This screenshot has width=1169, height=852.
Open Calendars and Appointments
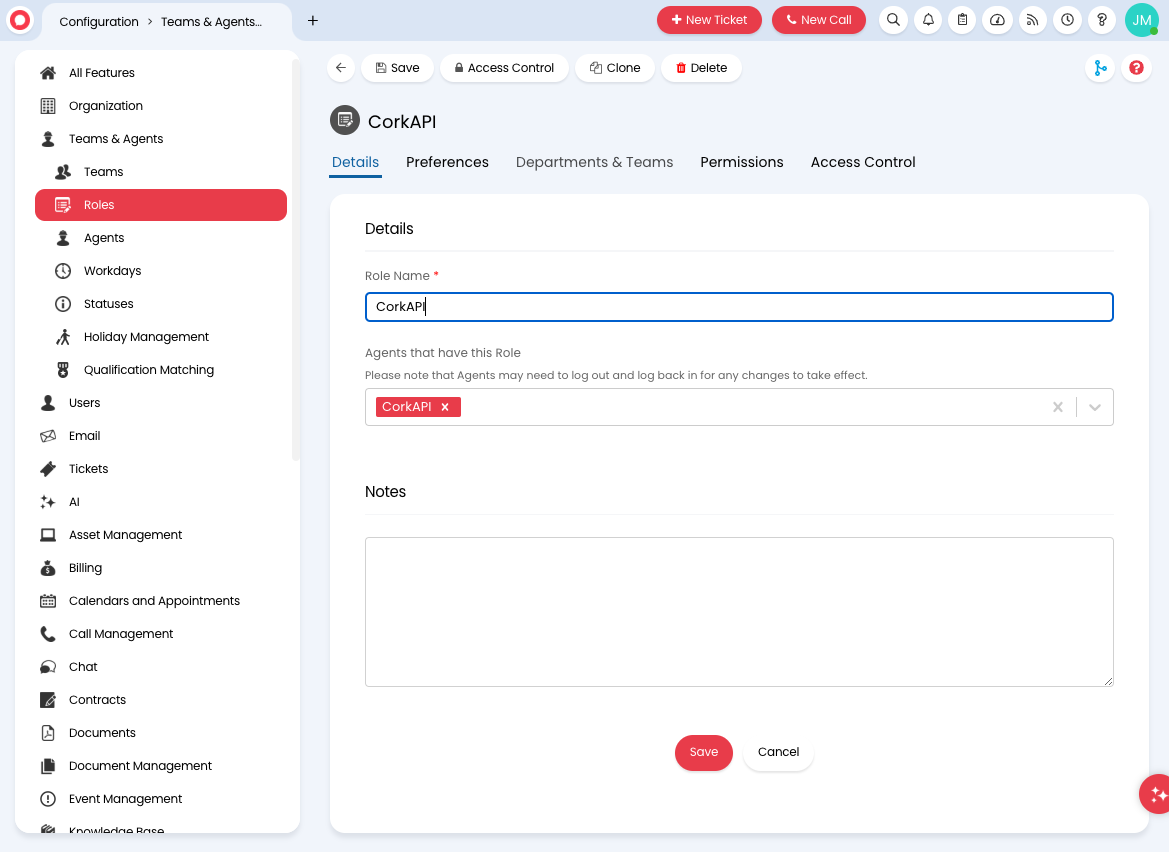pos(161,601)
